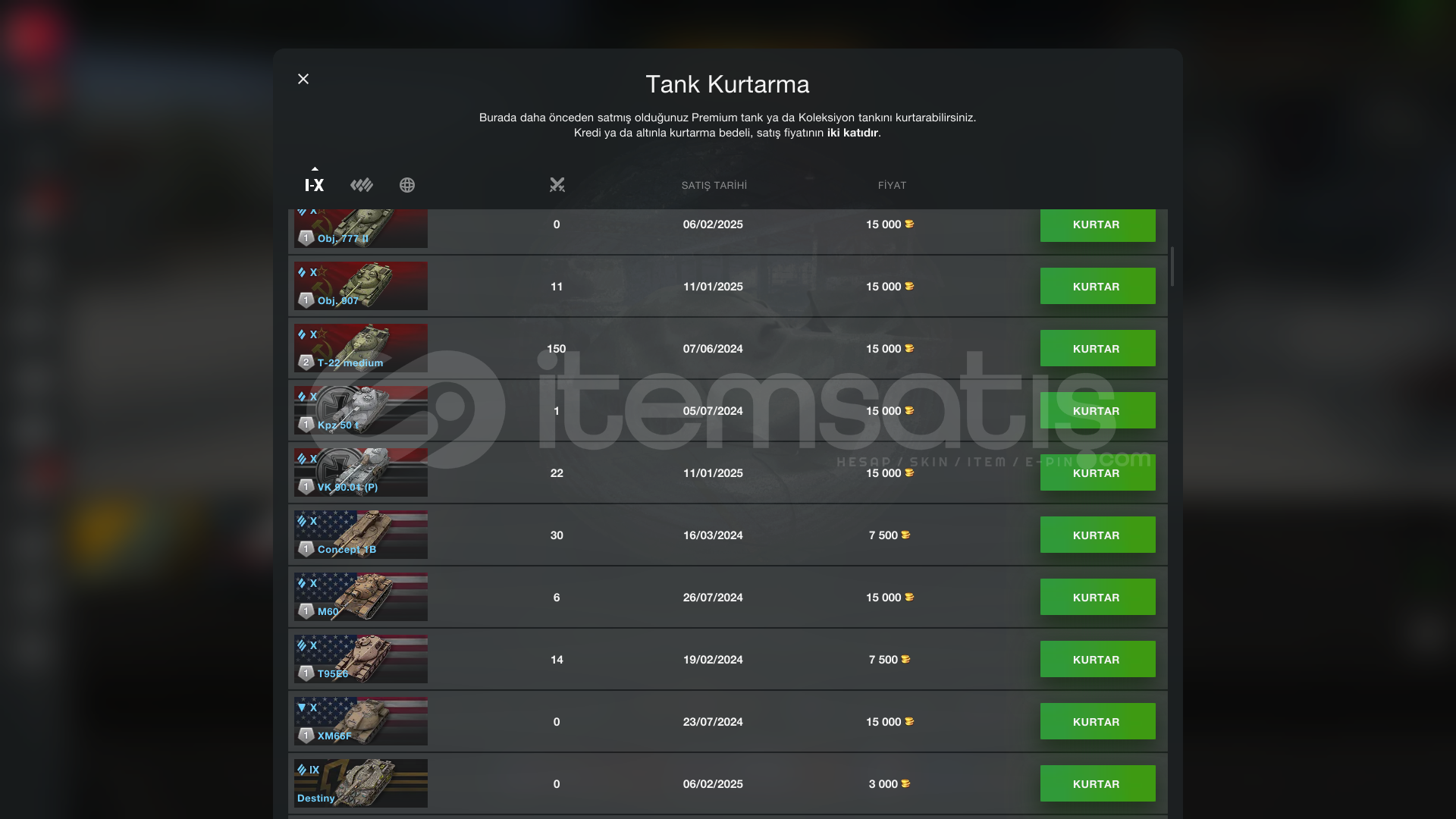
Task: Restore the T-22 medium tank
Action: coord(1097,349)
